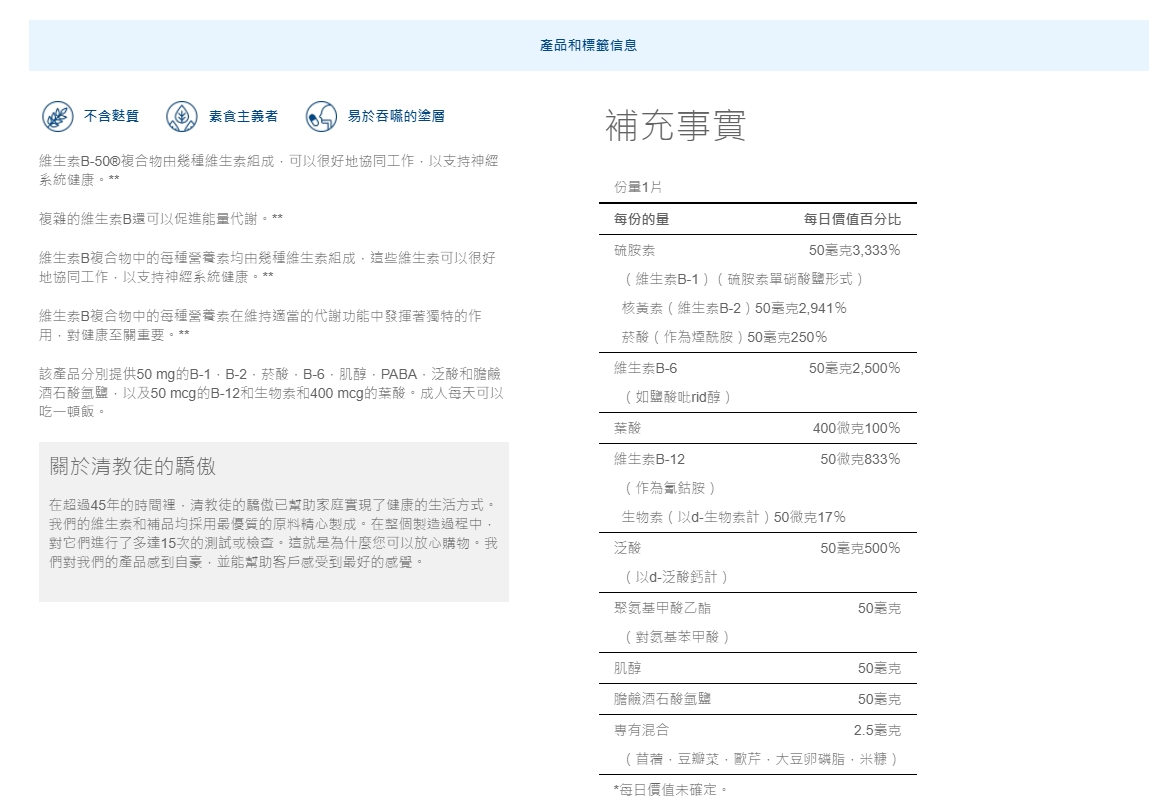Select the 易於吞嚥的塗層 label
The width and height of the screenshot is (1163, 802).
coord(396,116)
